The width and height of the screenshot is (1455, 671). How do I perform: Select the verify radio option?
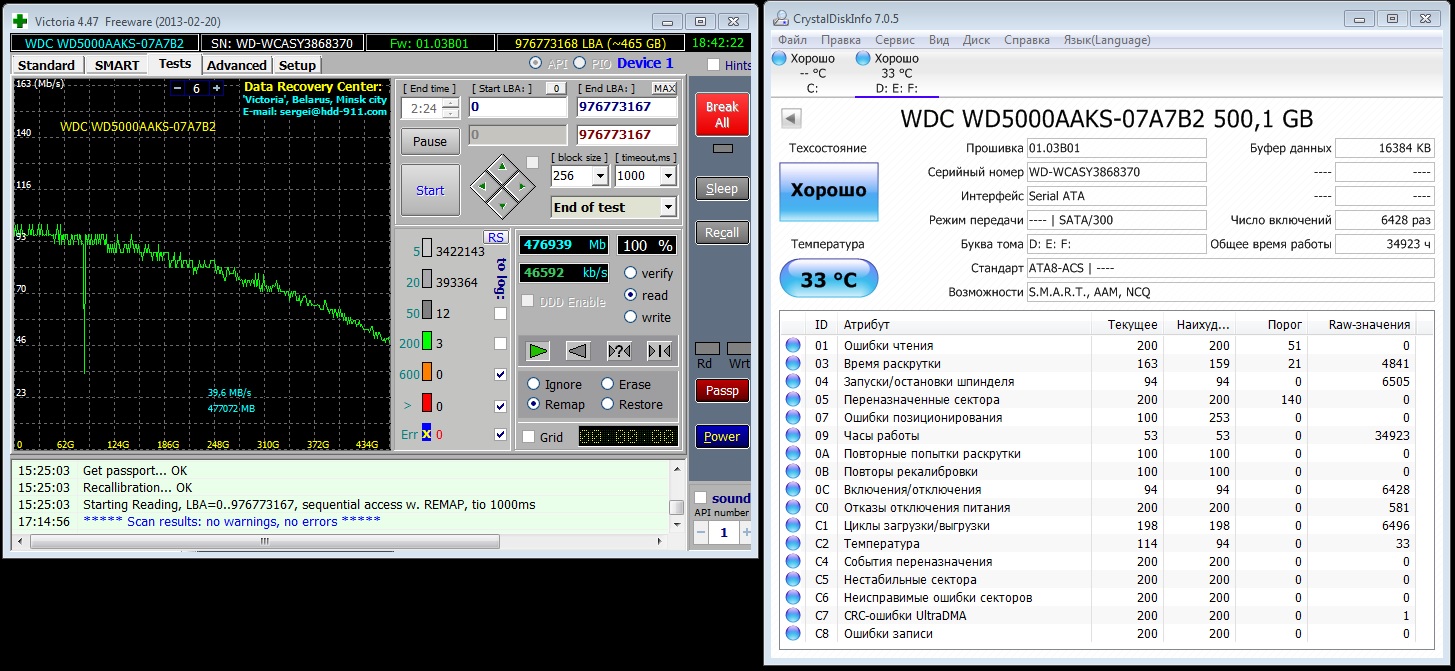point(631,273)
